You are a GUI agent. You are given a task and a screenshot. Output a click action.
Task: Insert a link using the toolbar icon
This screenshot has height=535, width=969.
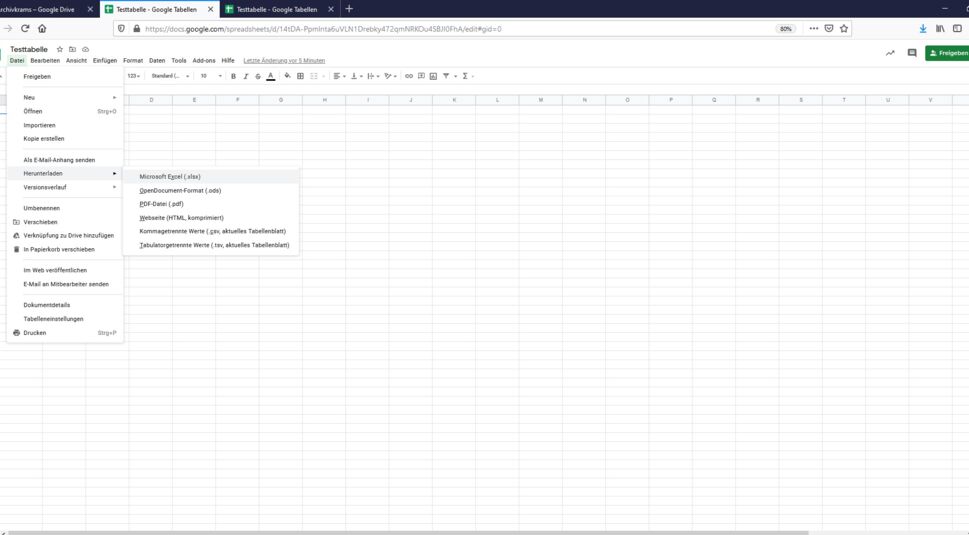[x=408, y=76]
